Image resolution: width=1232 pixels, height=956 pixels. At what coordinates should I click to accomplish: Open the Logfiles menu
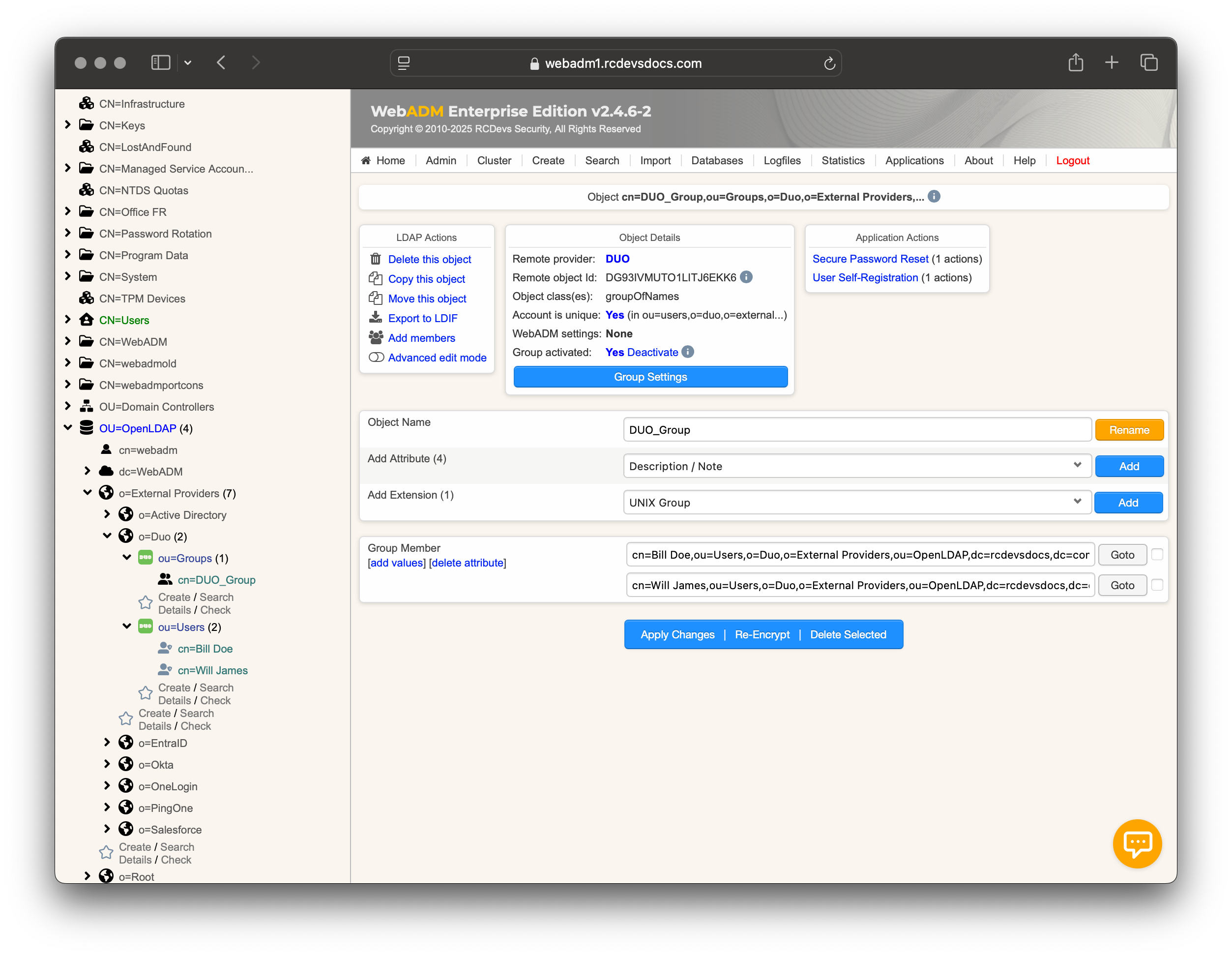pyautogui.click(x=782, y=160)
